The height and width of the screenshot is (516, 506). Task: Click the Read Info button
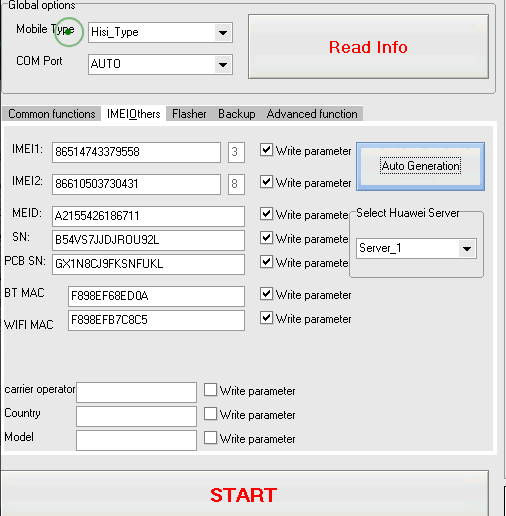368,47
